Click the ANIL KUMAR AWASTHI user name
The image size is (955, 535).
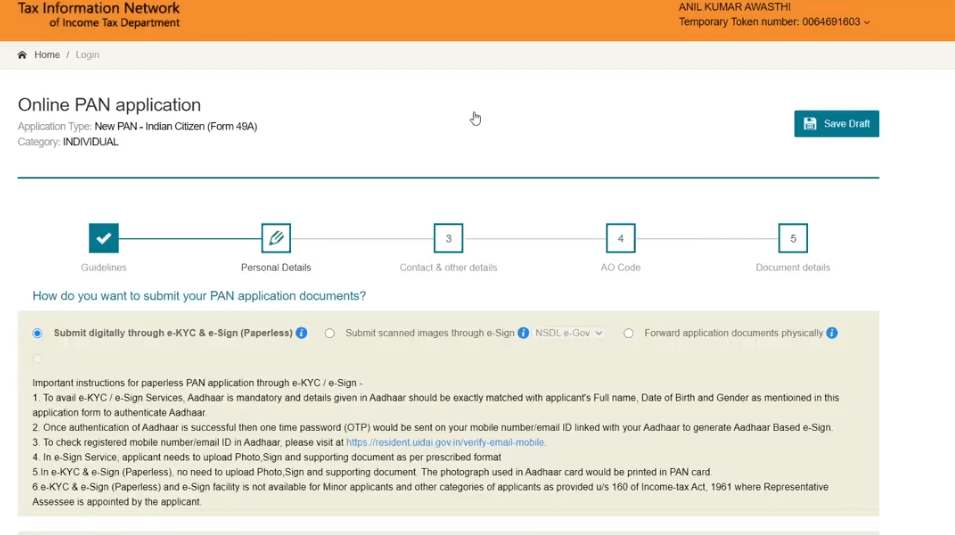point(735,7)
